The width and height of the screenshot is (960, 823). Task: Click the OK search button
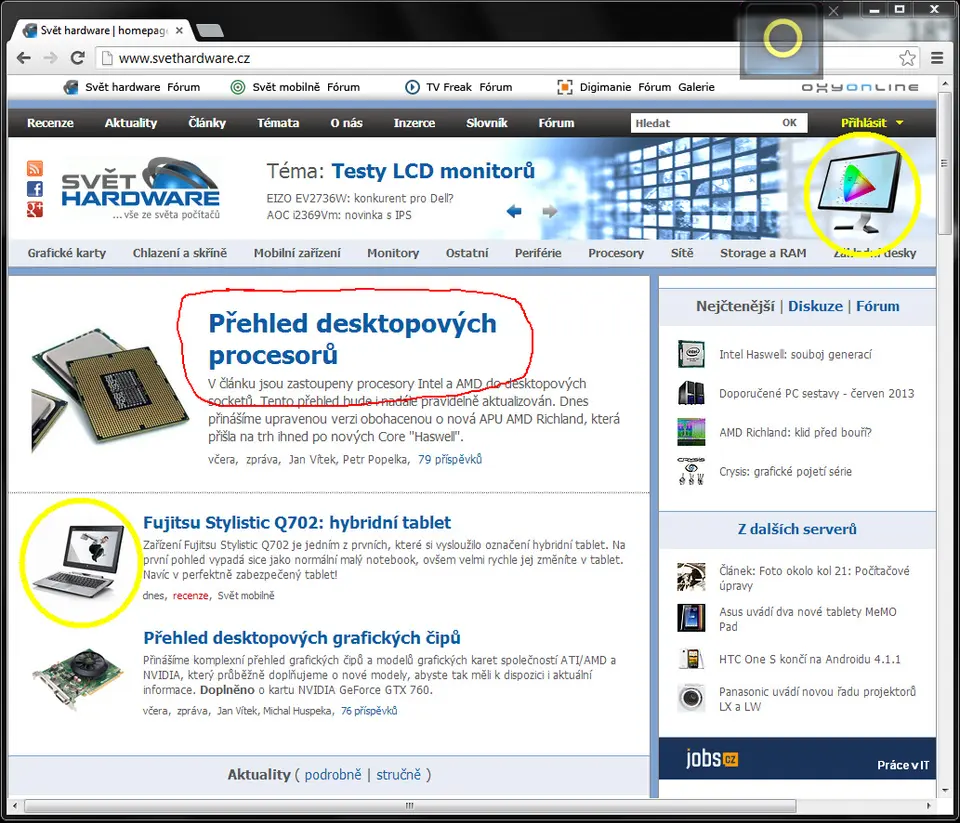click(x=789, y=122)
